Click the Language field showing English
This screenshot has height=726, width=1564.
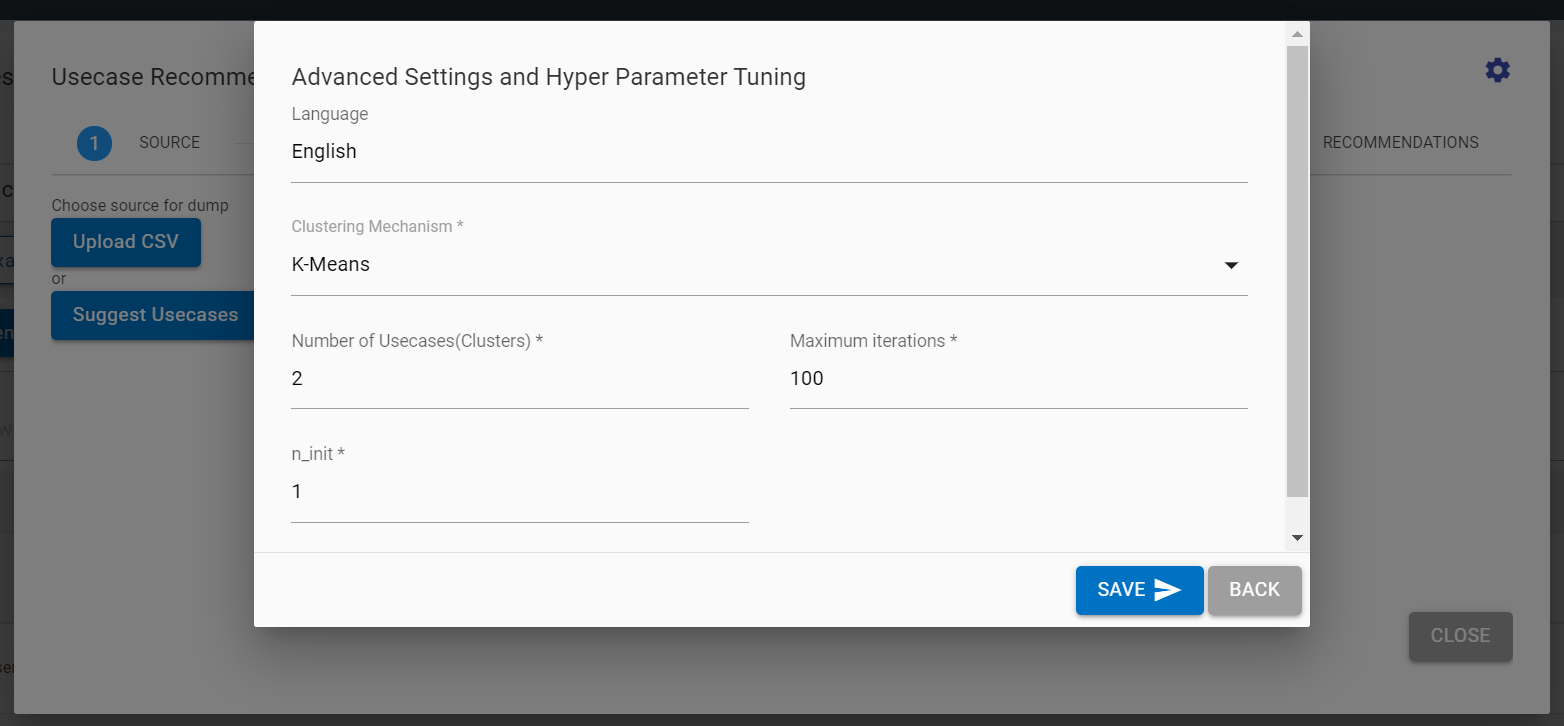768,152
